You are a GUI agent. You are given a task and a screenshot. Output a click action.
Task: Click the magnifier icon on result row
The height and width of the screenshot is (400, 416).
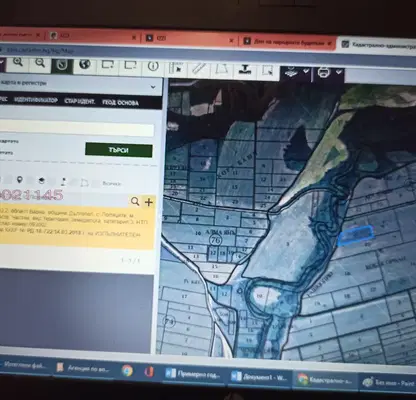pyautogui.click(x=135, y=201)
